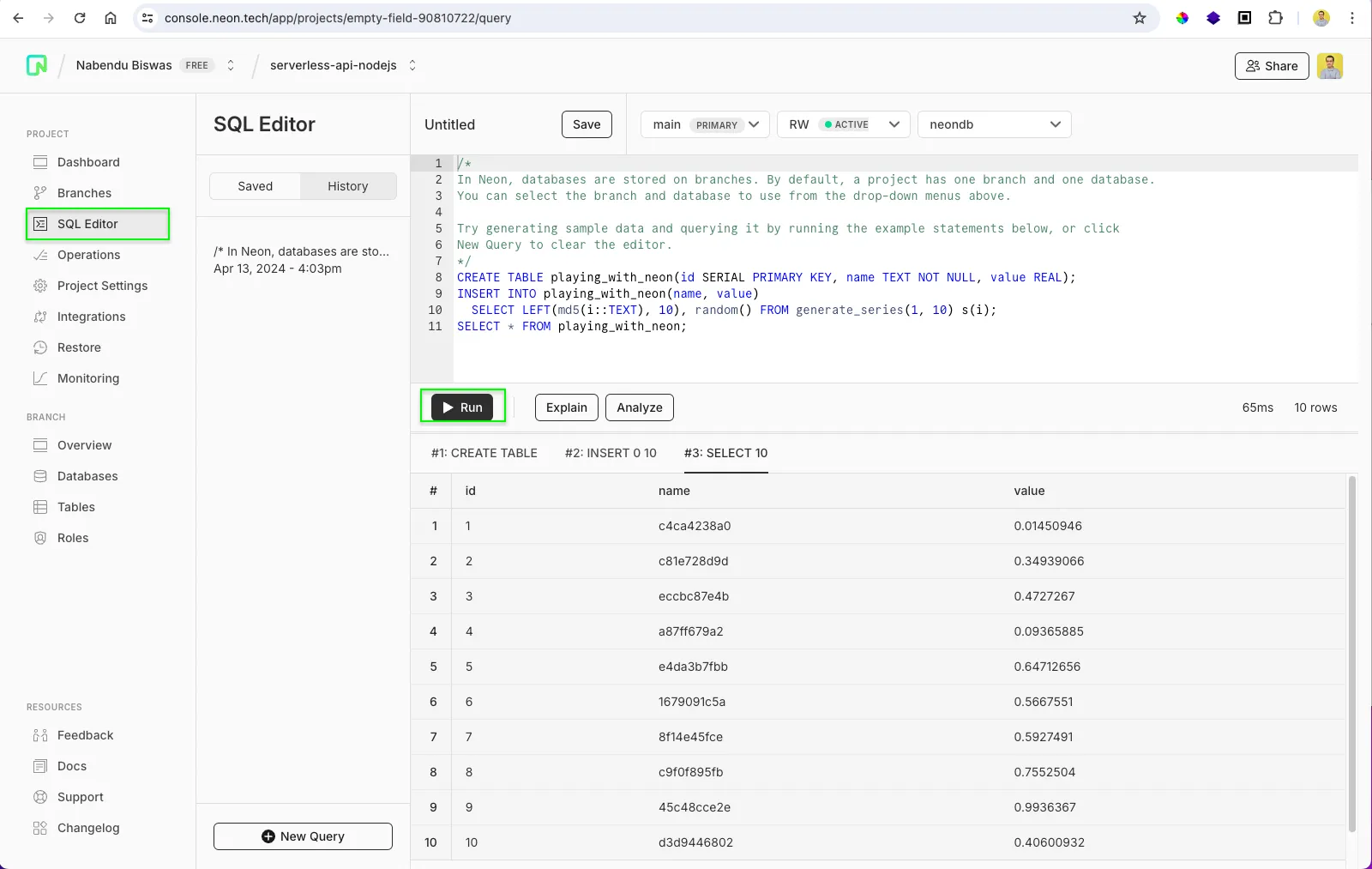
Task: Save the Untitled query
Action: pyautogui.click(x=587, y=124)
